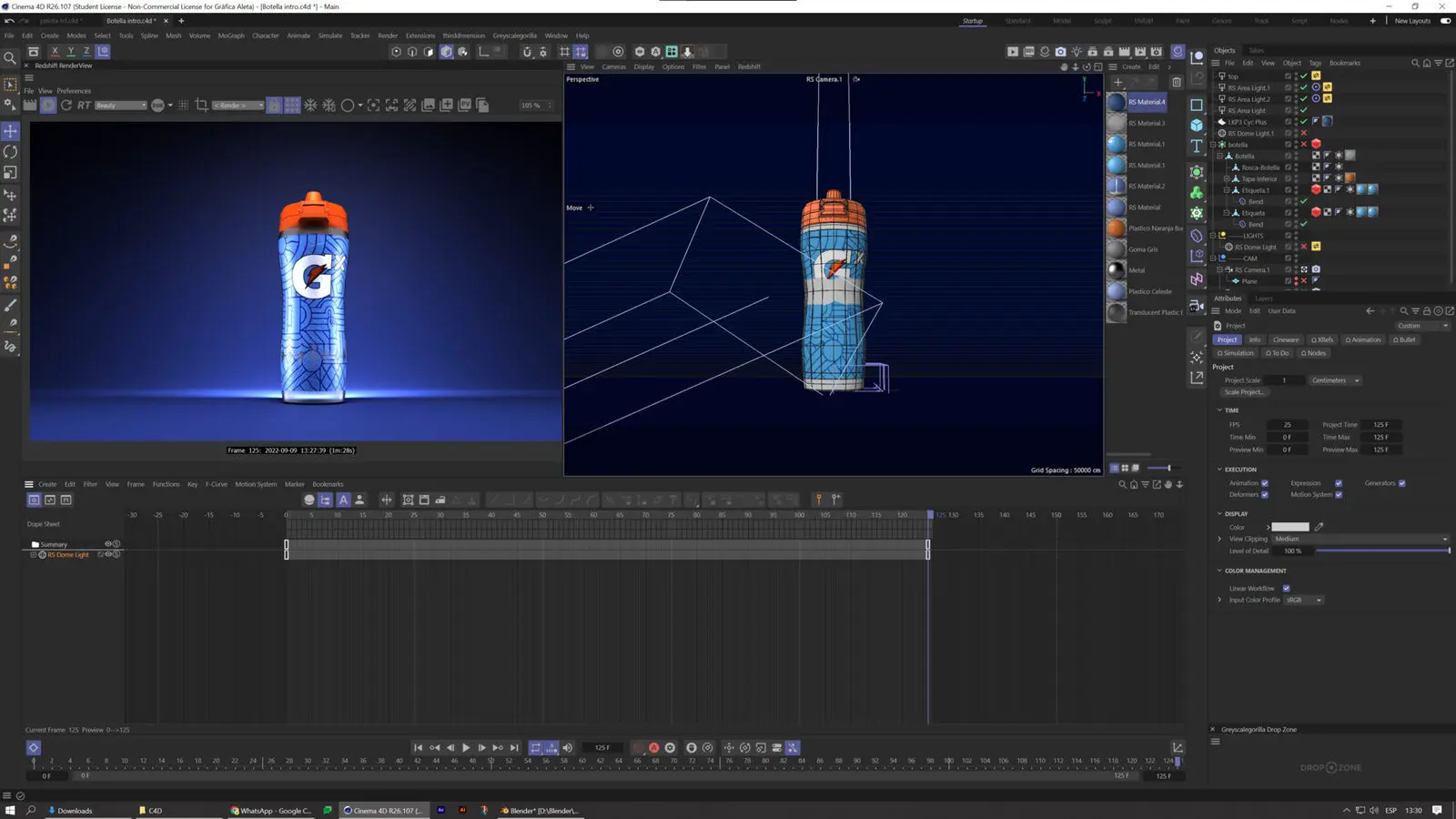The height and width of the screenshot is (819, 1456).
Task: Click the search icon in Objects manager
Action: click(1415, 63)
